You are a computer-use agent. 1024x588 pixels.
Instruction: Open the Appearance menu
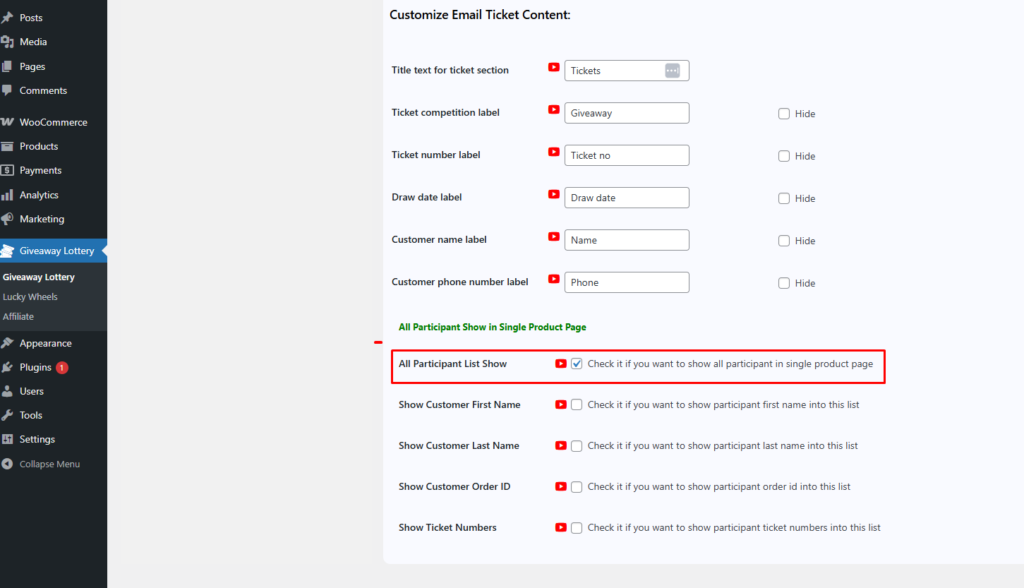pyautogui.click(x=45, y=343)
